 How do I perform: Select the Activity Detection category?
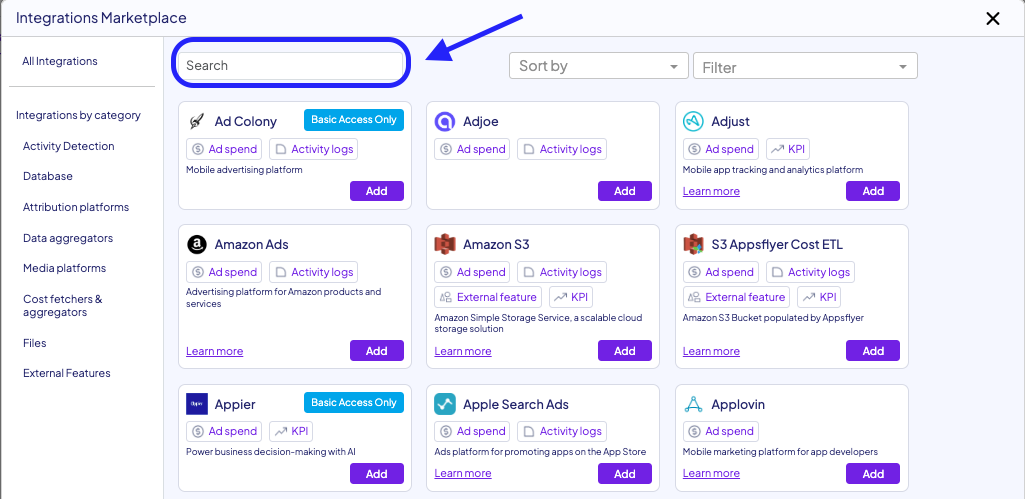(69, 146)
